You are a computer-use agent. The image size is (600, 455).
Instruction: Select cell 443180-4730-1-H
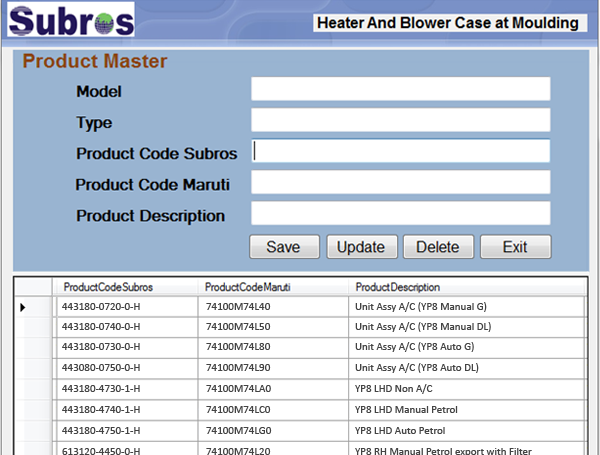tap(127, 389)
